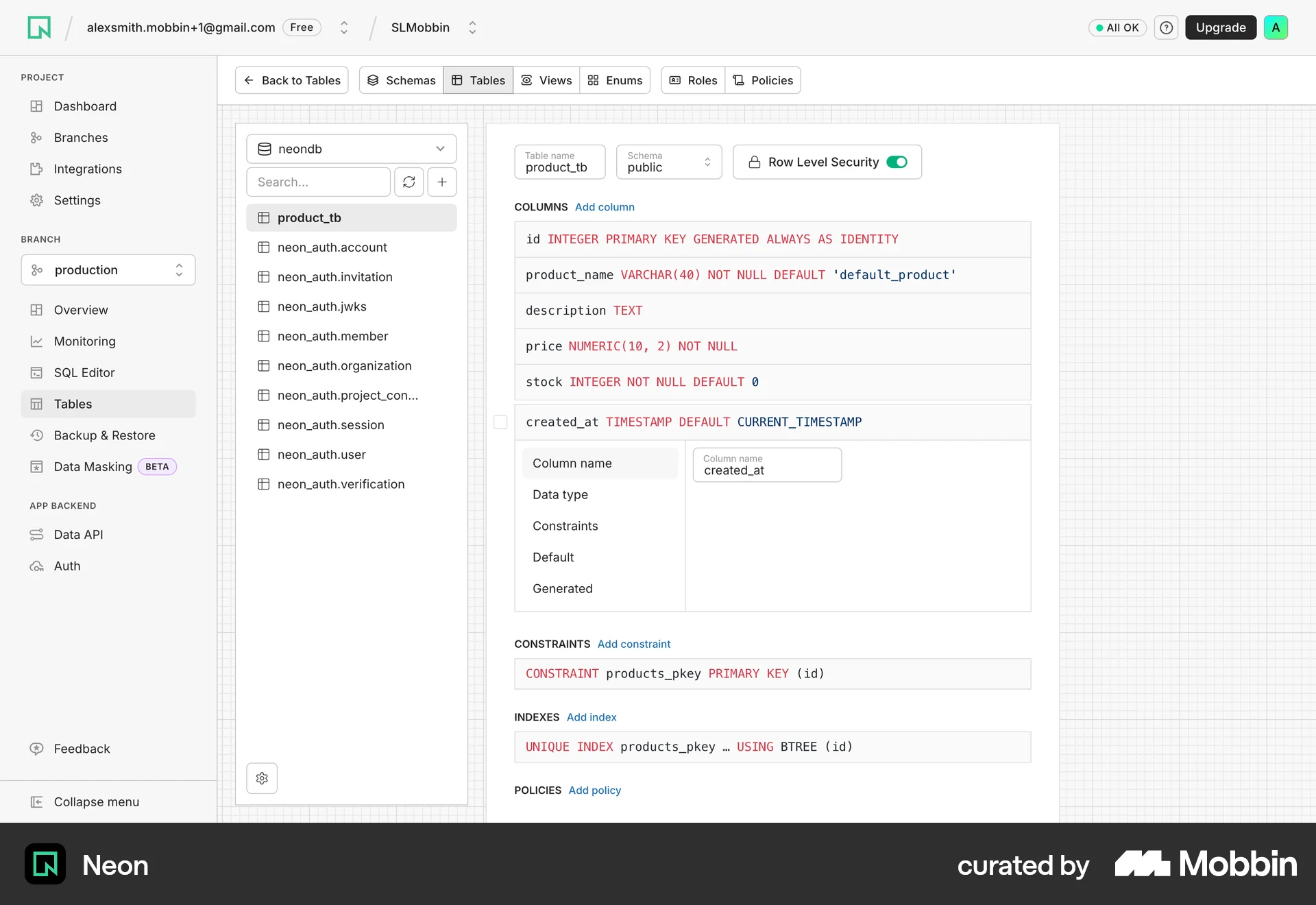1316x905 pixels.
Task: Select the Generated option
Action: 600,589
